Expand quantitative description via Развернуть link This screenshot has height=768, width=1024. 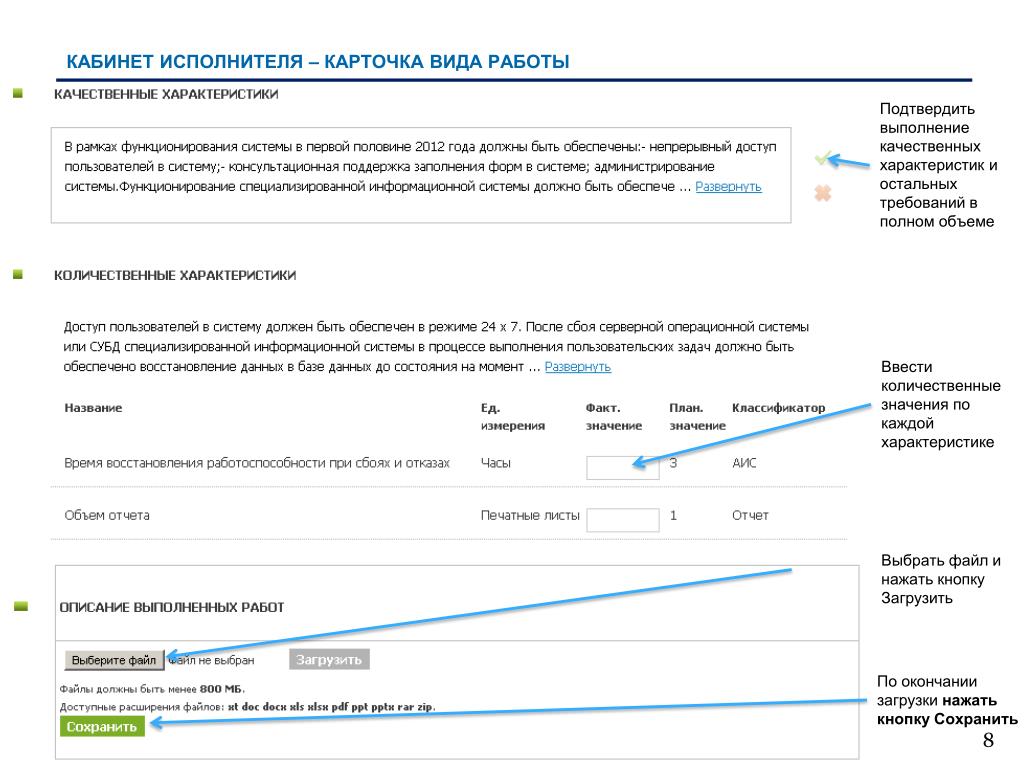point(577,367)
